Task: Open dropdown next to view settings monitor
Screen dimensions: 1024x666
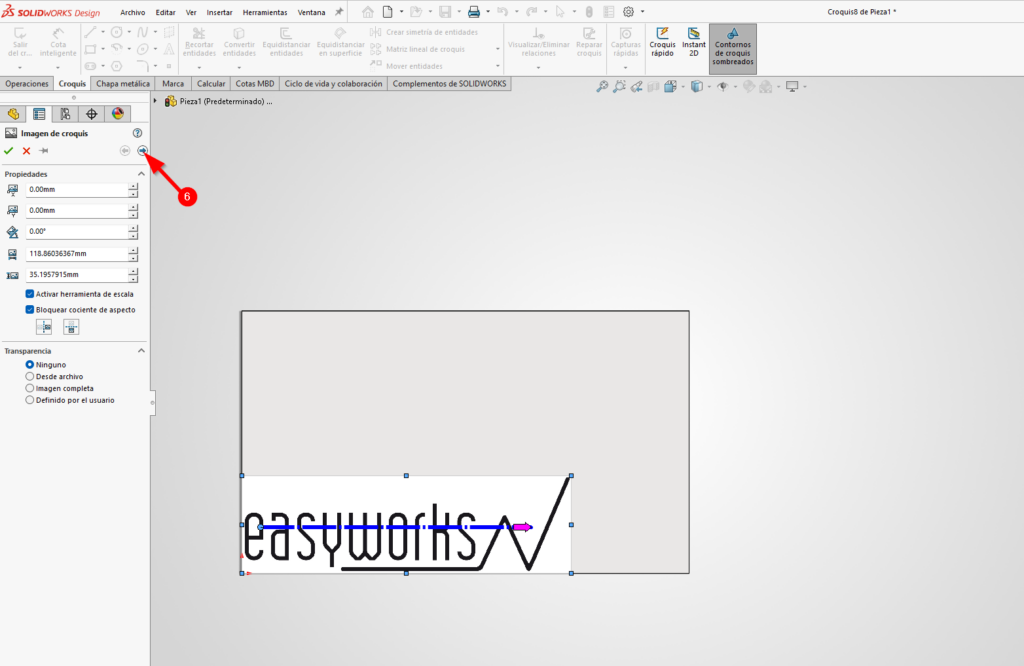Action: pos(805,86)
